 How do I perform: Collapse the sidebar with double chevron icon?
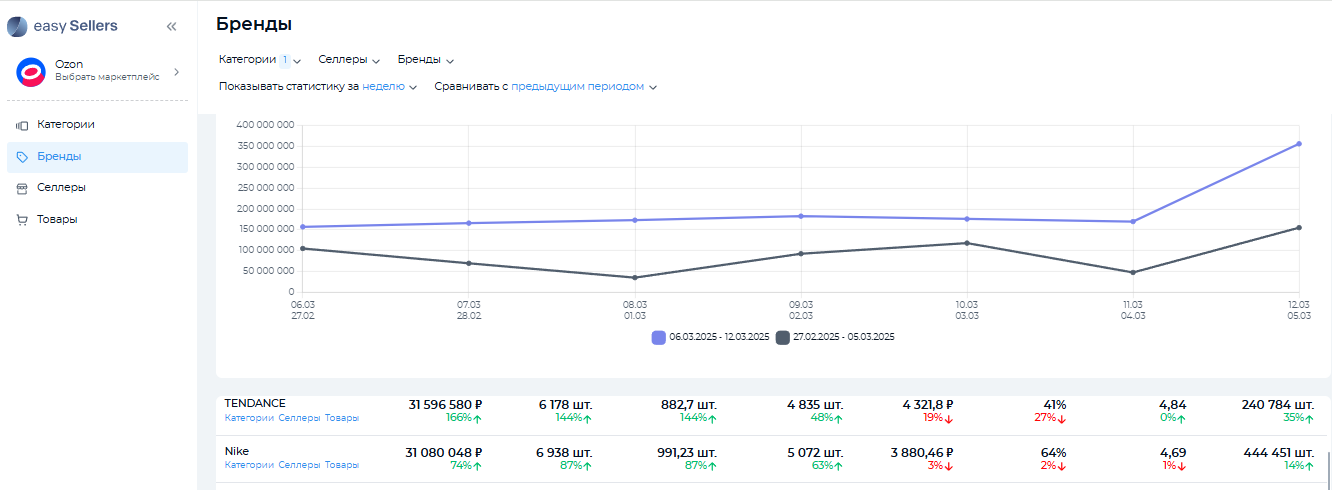click(x=171, y=27)
